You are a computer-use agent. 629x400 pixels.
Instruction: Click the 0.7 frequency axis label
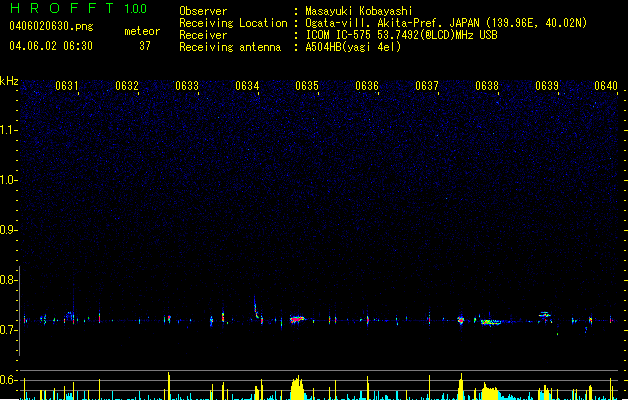coord(8,330)
